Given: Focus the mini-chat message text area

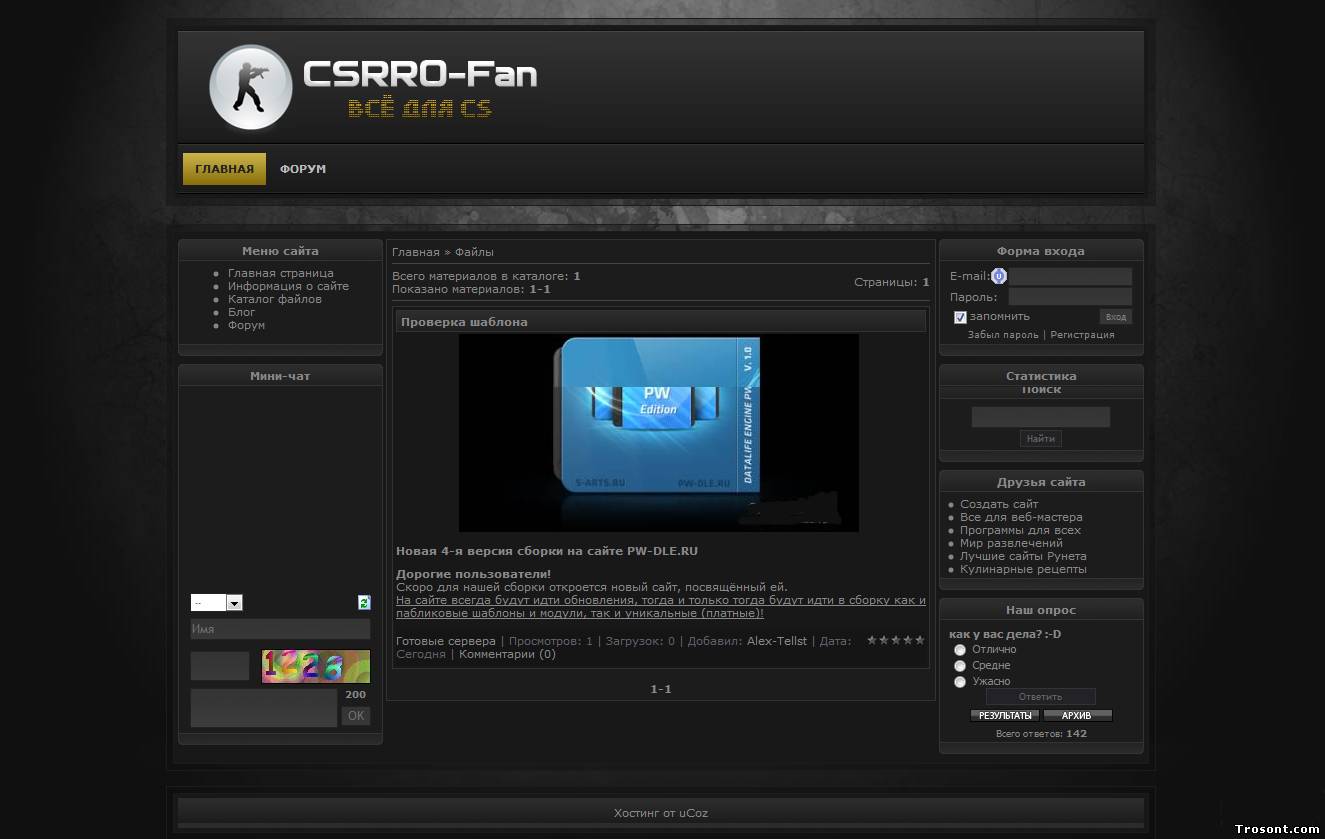Looking at the screenshot, I should pyautogui.click(x=264, y=708).
